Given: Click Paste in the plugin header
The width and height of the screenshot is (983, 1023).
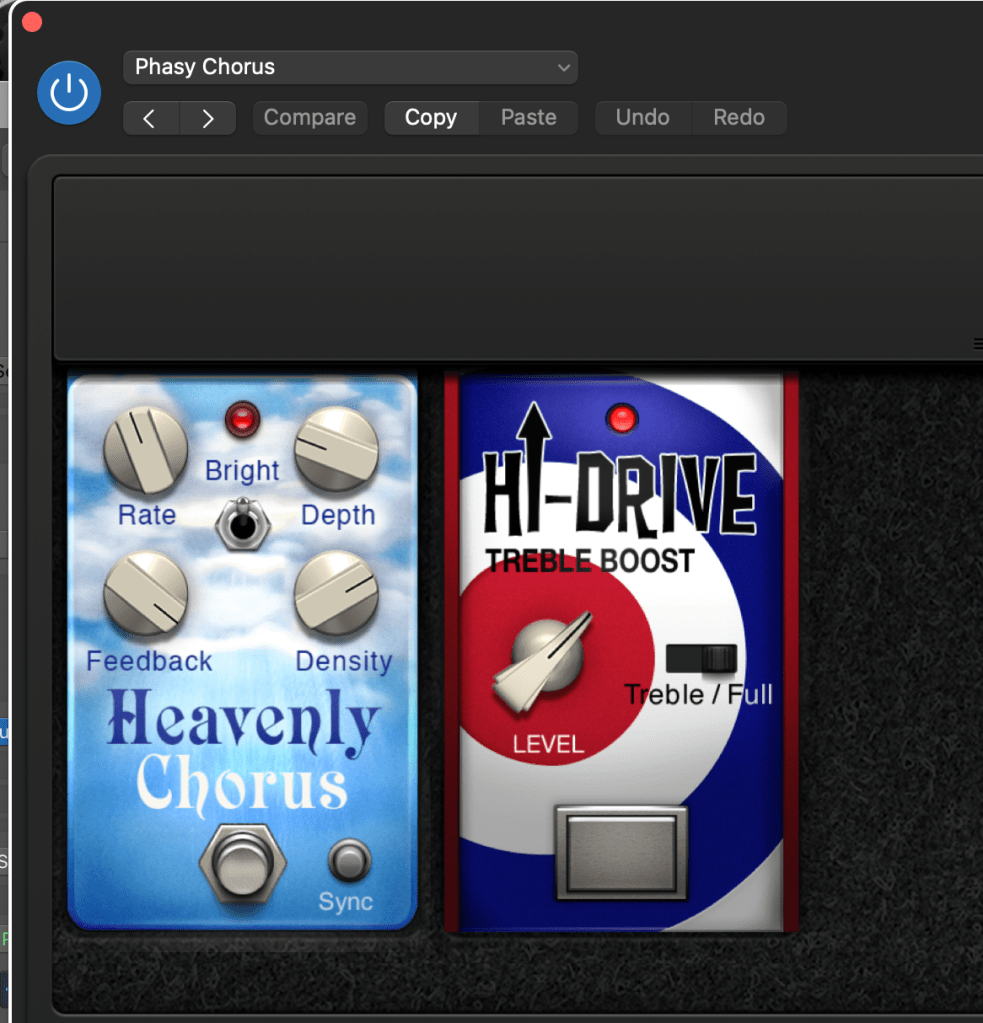Looking at the screenshot, I should point(528,118).
